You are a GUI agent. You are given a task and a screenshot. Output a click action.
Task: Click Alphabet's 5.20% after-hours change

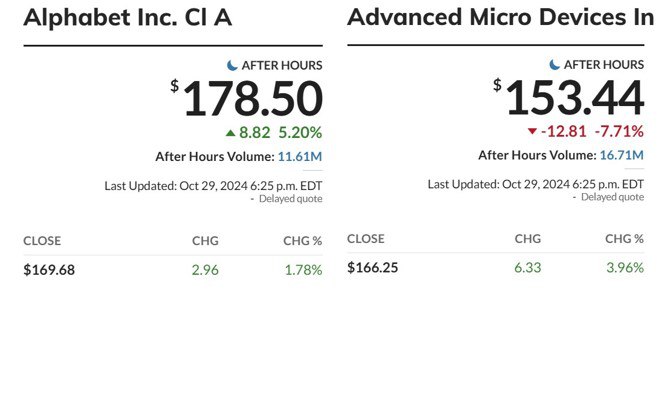tap(300, 132)
